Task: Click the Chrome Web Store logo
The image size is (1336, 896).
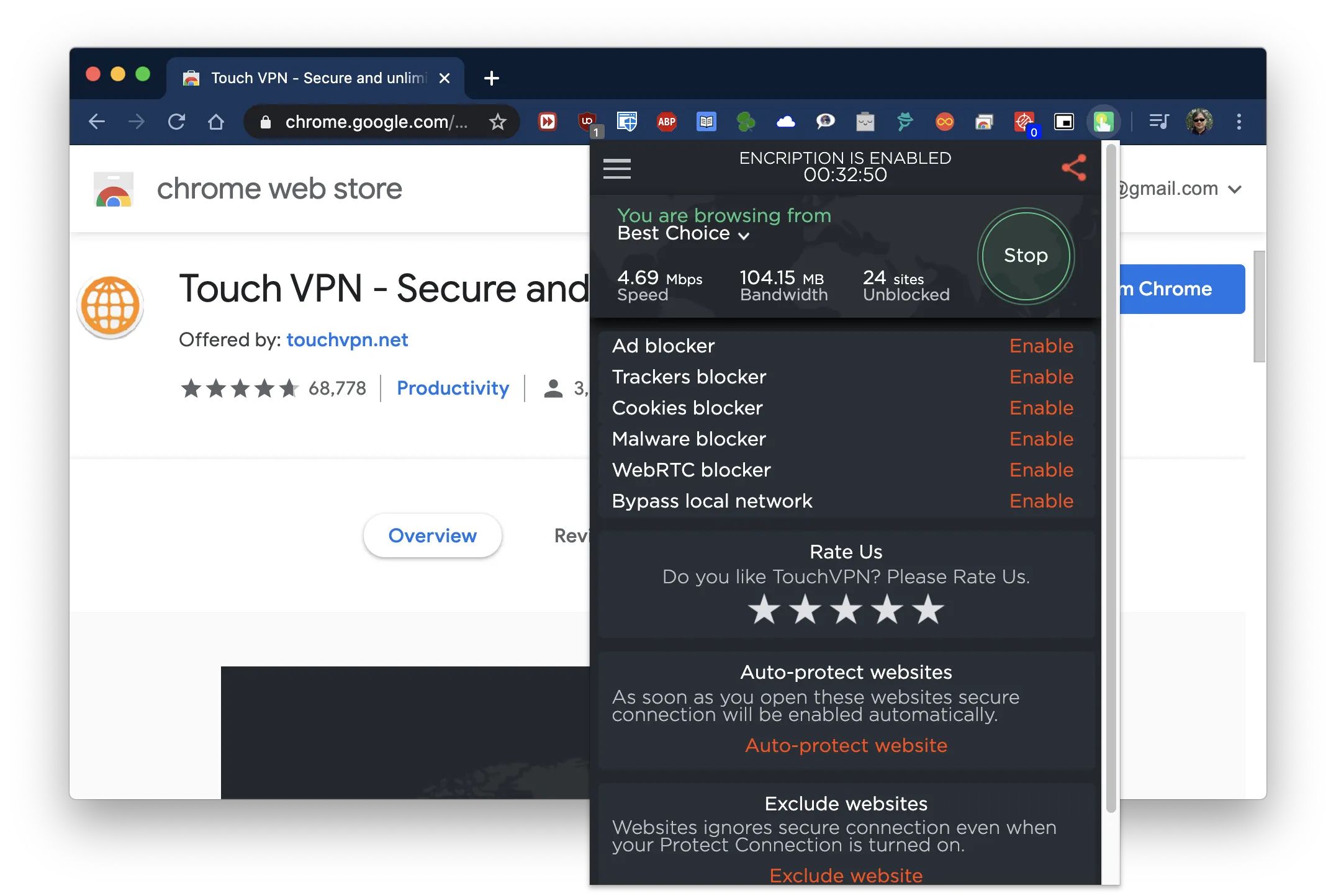Action: 113,189
